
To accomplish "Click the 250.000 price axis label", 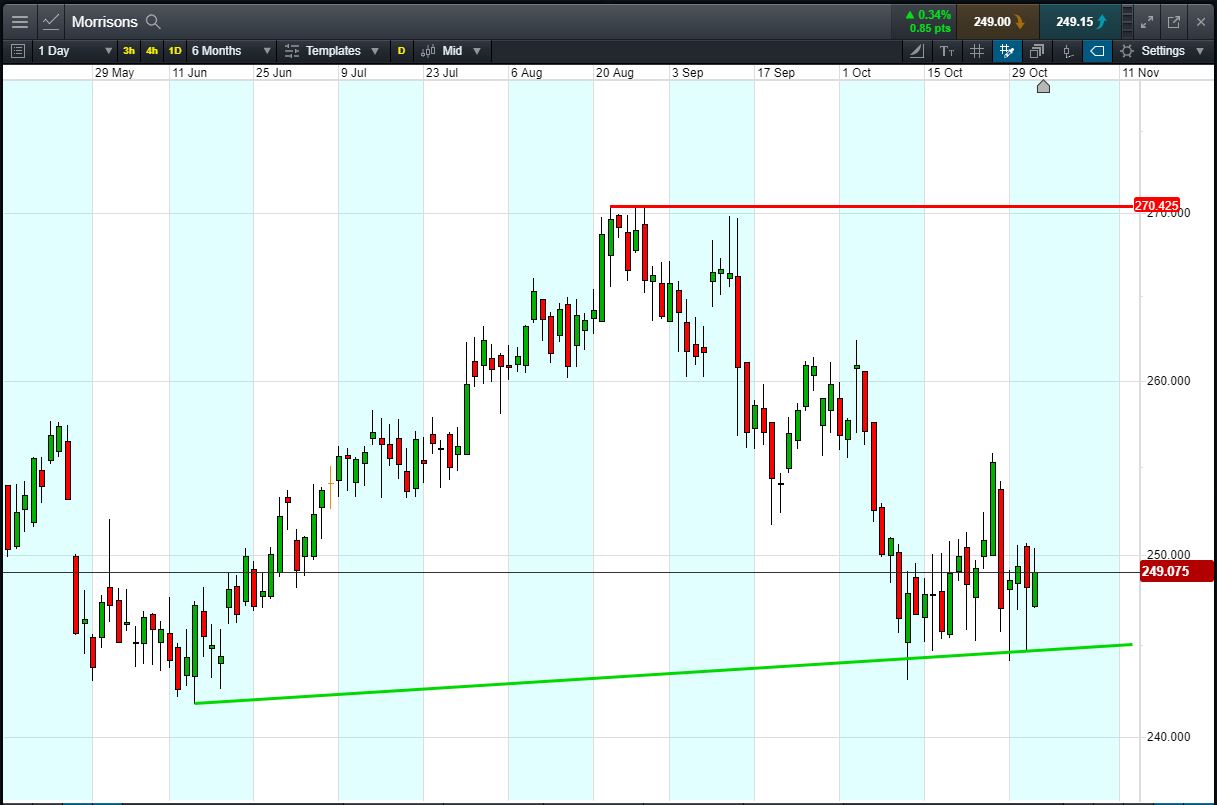I will coord(1166,555).
